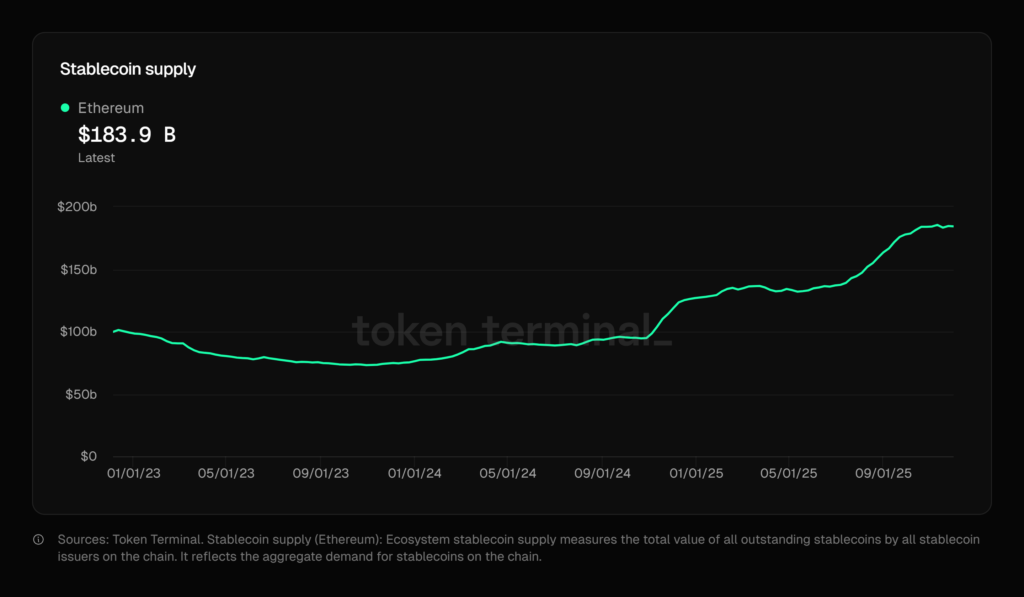The width and height of the screenshot is (1024, 597).
Task: Click the Stablecoin supply chart title
Action: tap(128, 69)
